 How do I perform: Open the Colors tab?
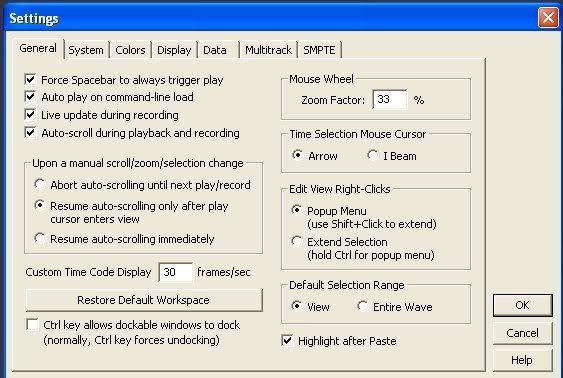tap(130, 50)
